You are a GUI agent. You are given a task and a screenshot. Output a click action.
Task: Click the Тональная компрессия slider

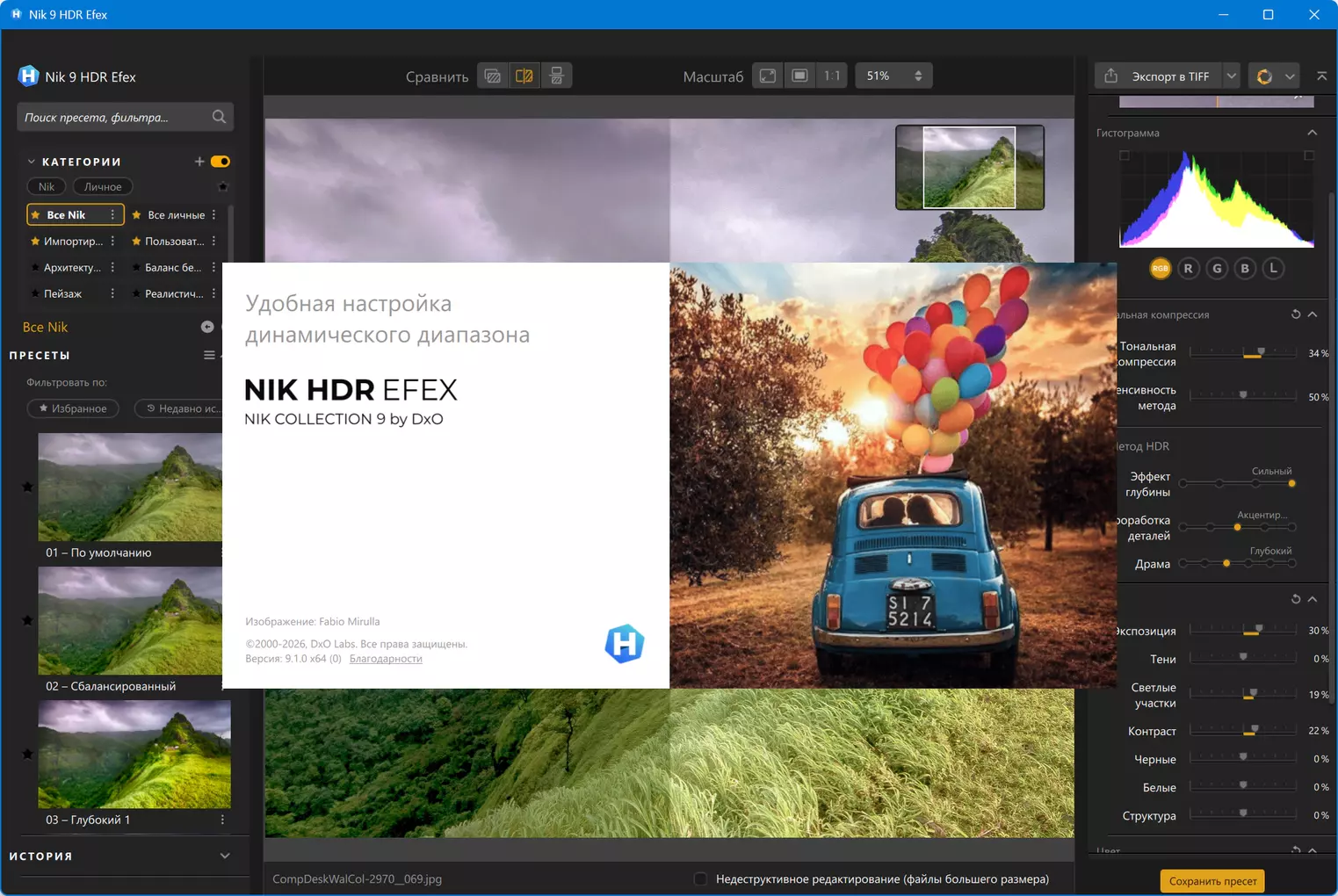[x=1243, y=353]
